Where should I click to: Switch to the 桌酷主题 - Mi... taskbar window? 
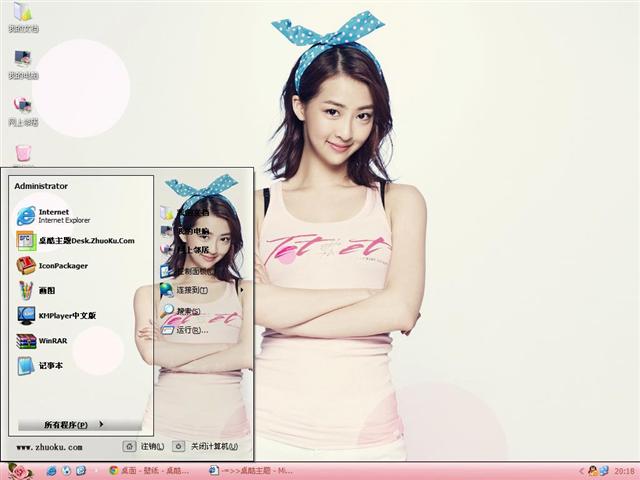[251, 471]
